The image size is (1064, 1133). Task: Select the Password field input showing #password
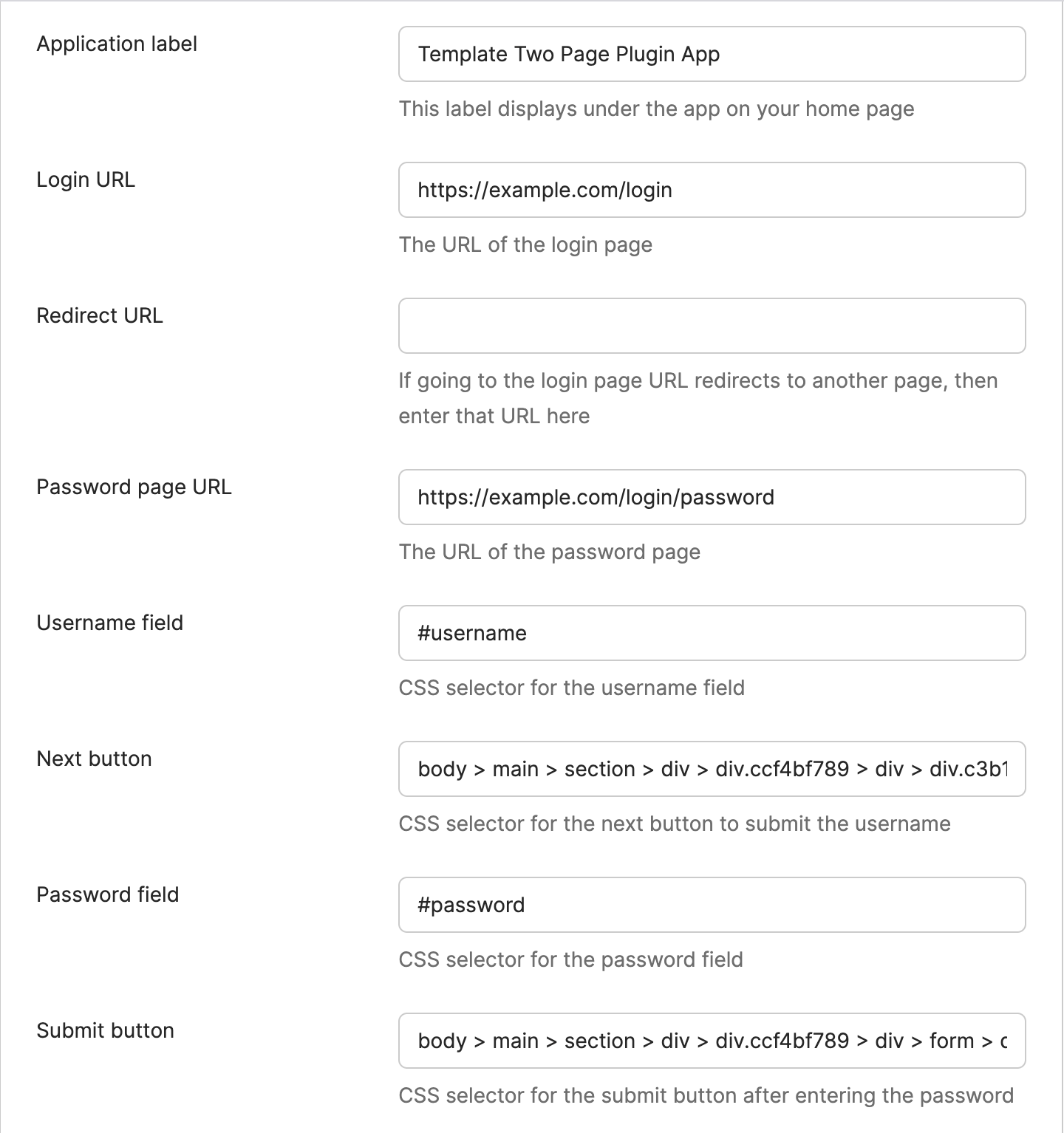712,905
